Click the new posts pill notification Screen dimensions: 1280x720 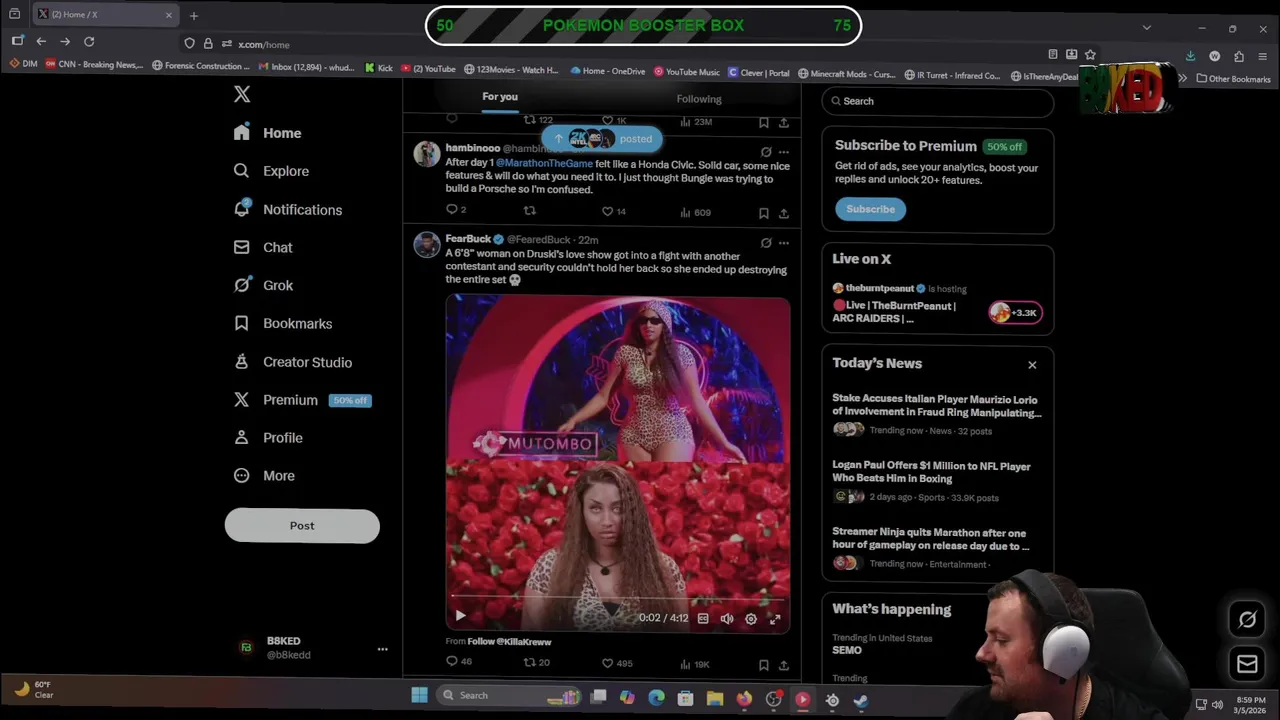click(602, 139)
